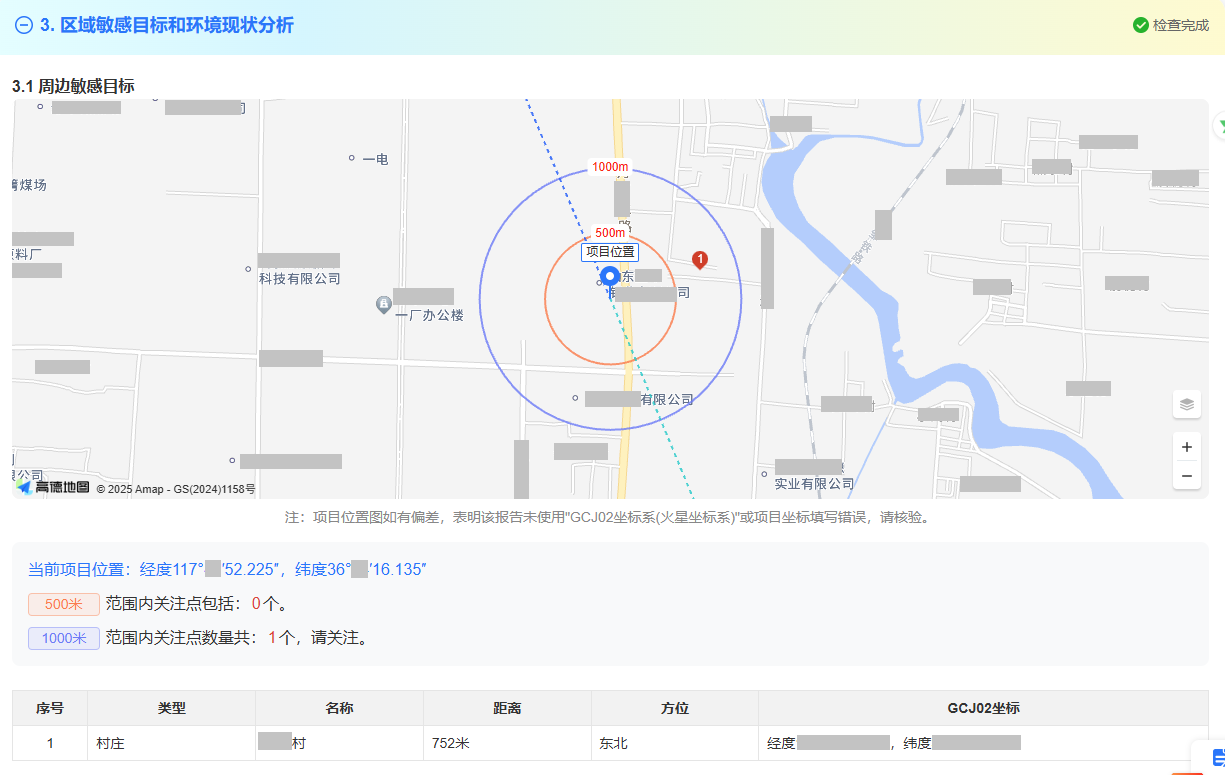This screenshot has width=1225, height=775.
Task: Click the blue project location pin
Action: click(x=609, y=278)
